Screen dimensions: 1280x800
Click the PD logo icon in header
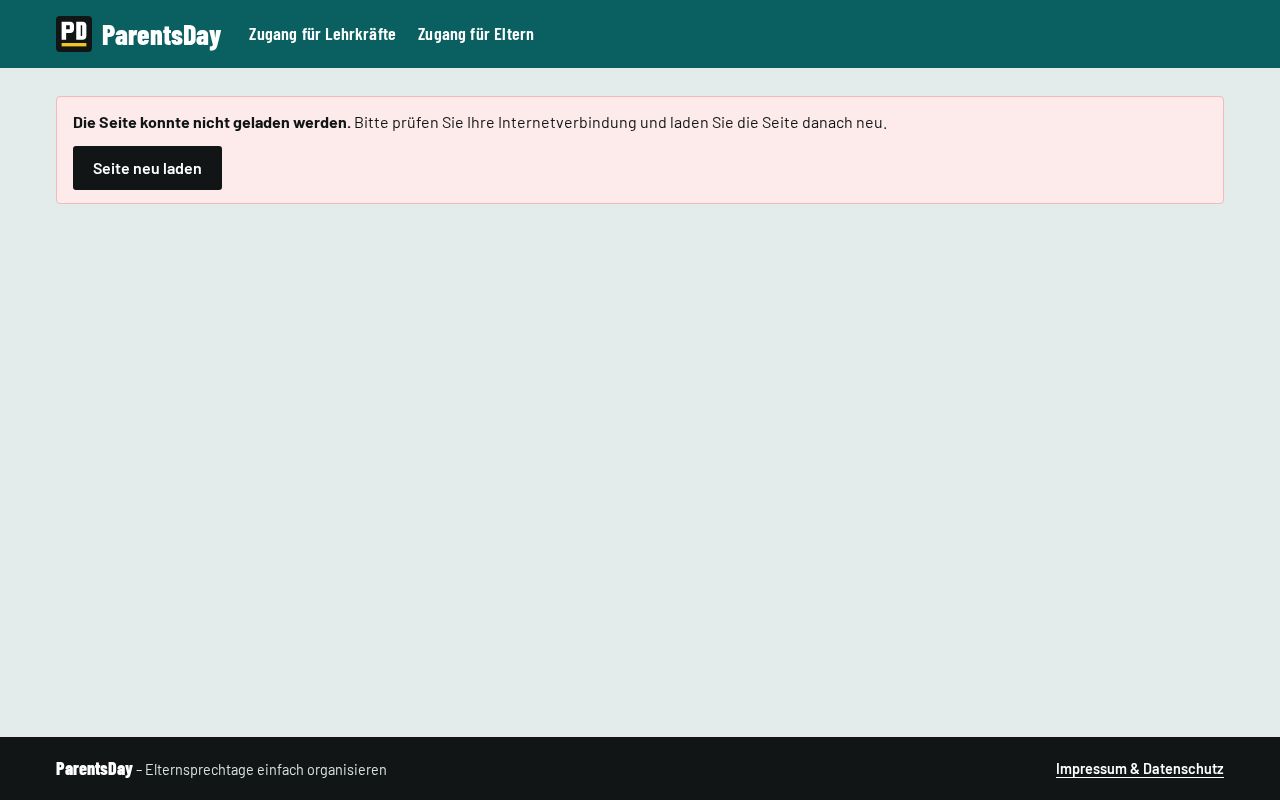point(74,34)
